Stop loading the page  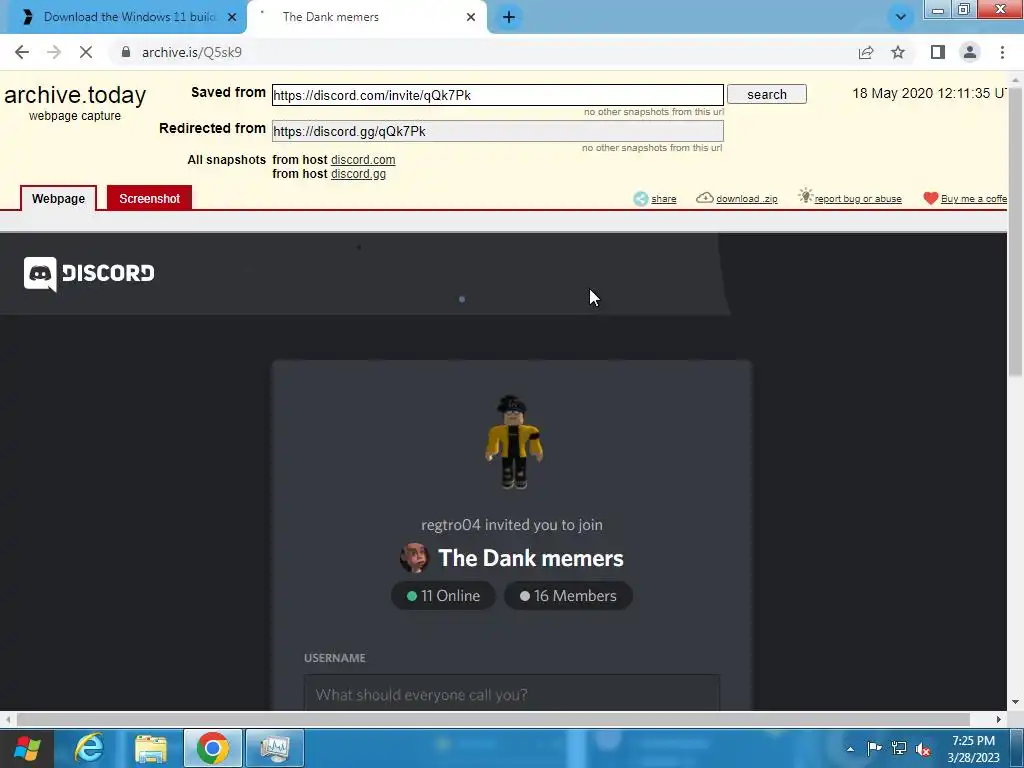86,52
